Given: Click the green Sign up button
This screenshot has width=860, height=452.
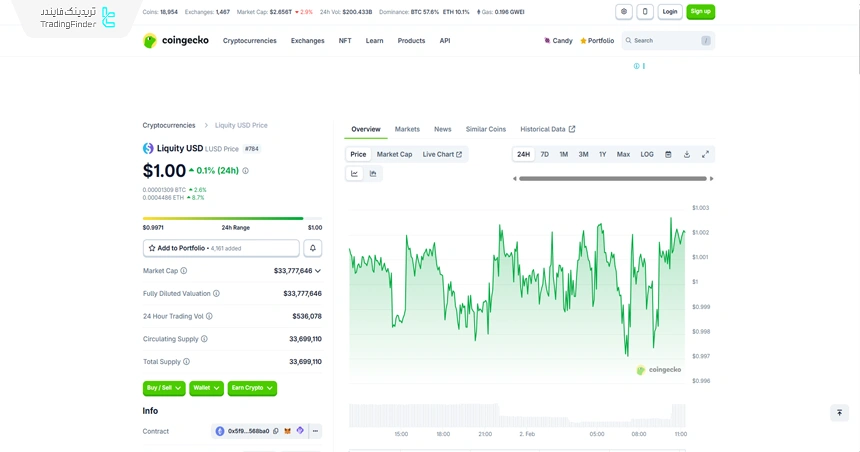Looking at the screenshot, I should [700, 12].
